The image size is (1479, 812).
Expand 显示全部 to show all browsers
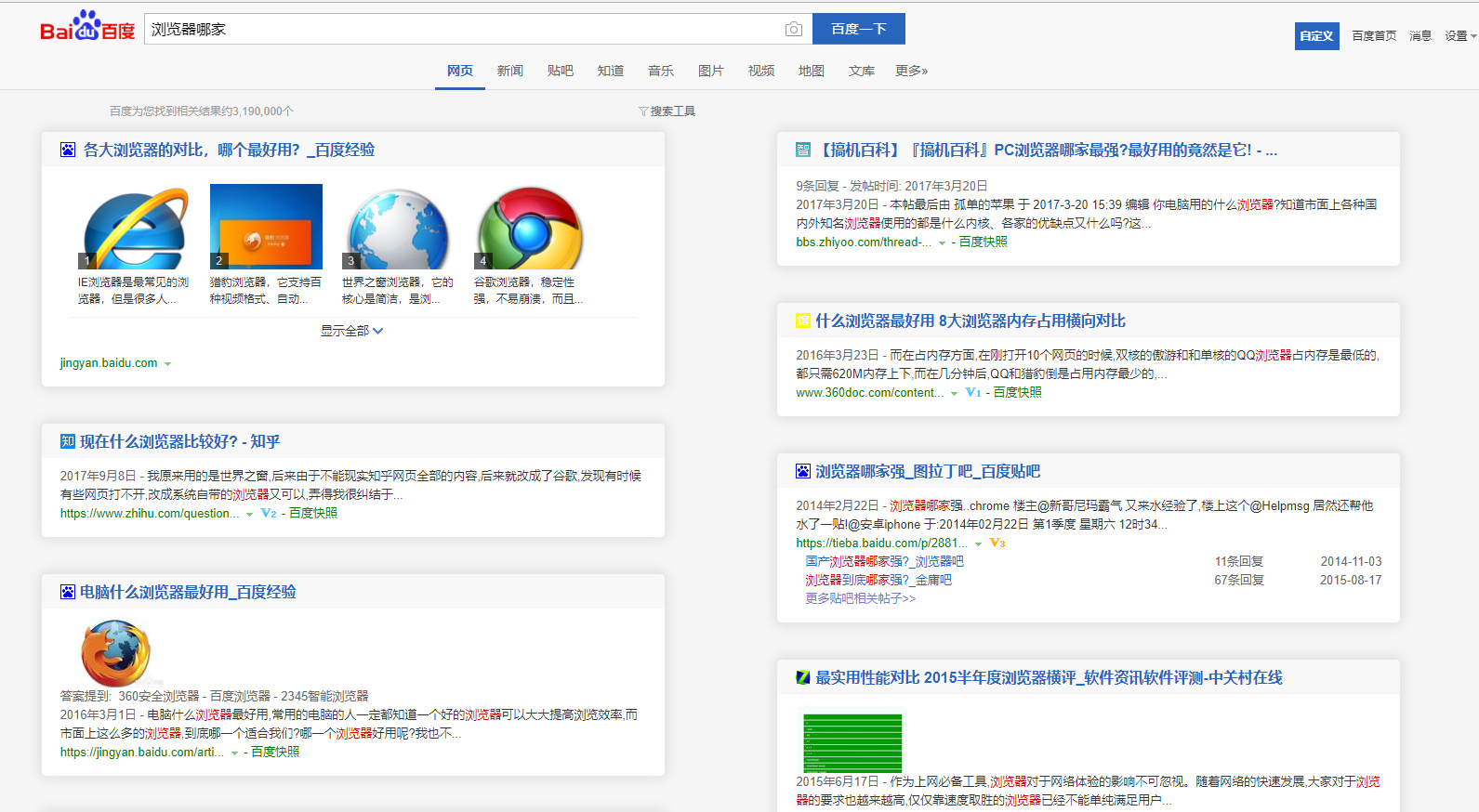351,331
